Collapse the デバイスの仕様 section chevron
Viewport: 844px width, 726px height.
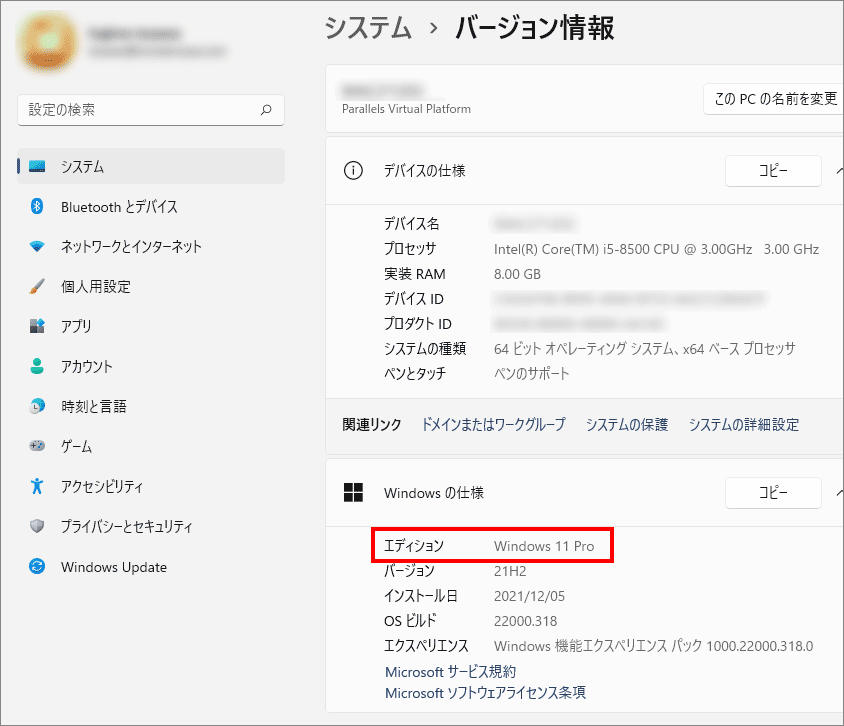pos(838,171)
